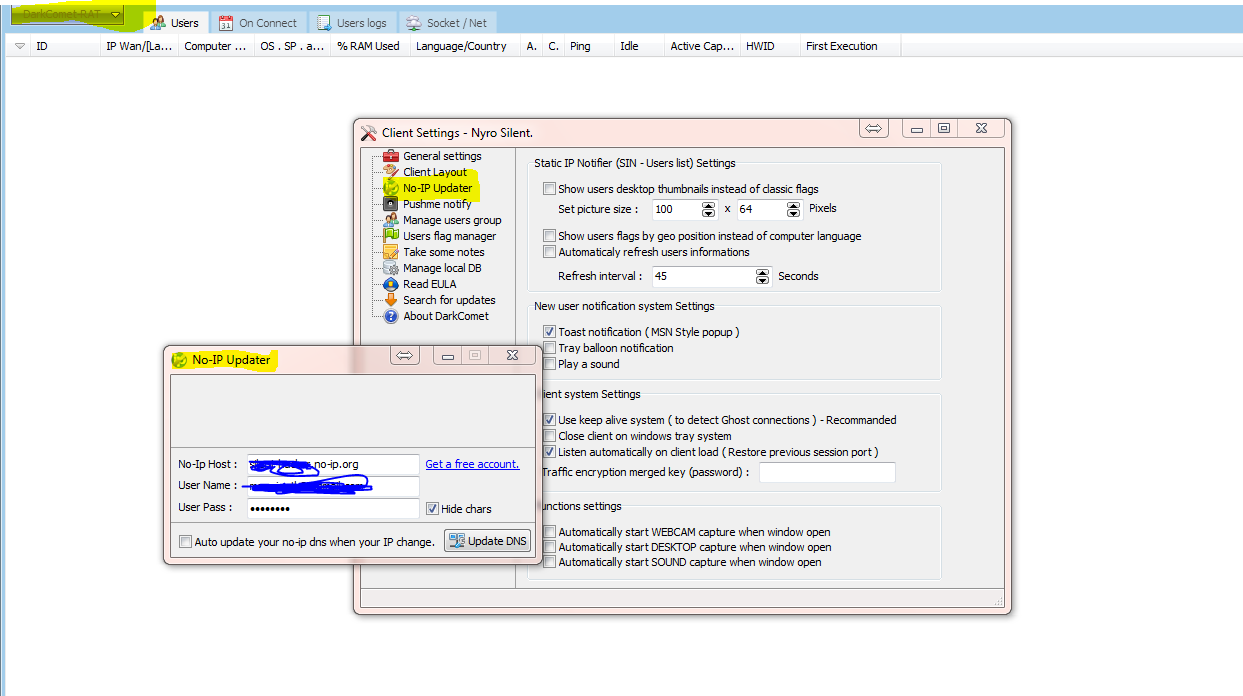
Task: Click the No-Ip Host input field
Action: [333, 464]
